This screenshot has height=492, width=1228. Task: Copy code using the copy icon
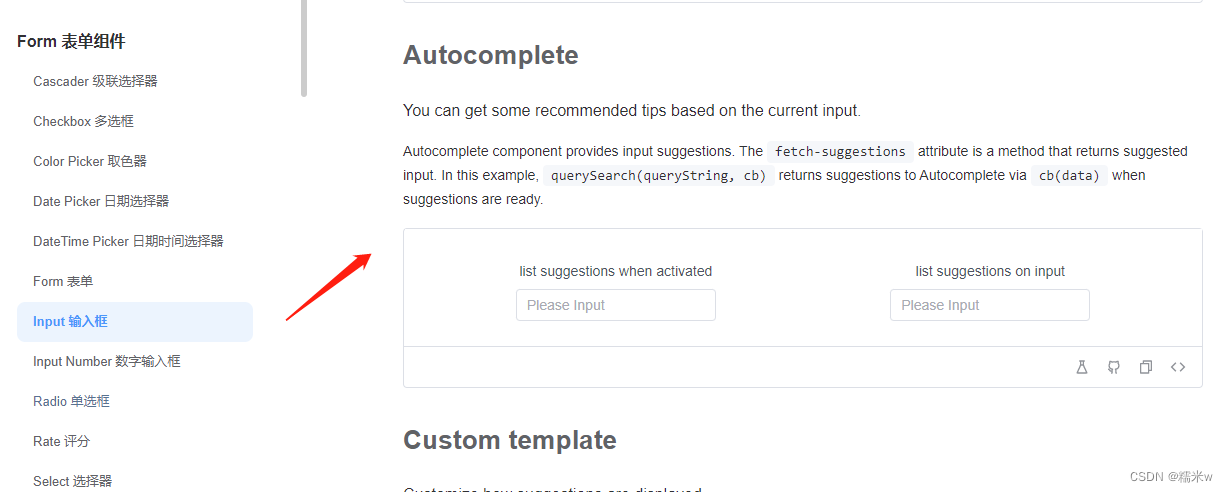[x=1146, y=367]
